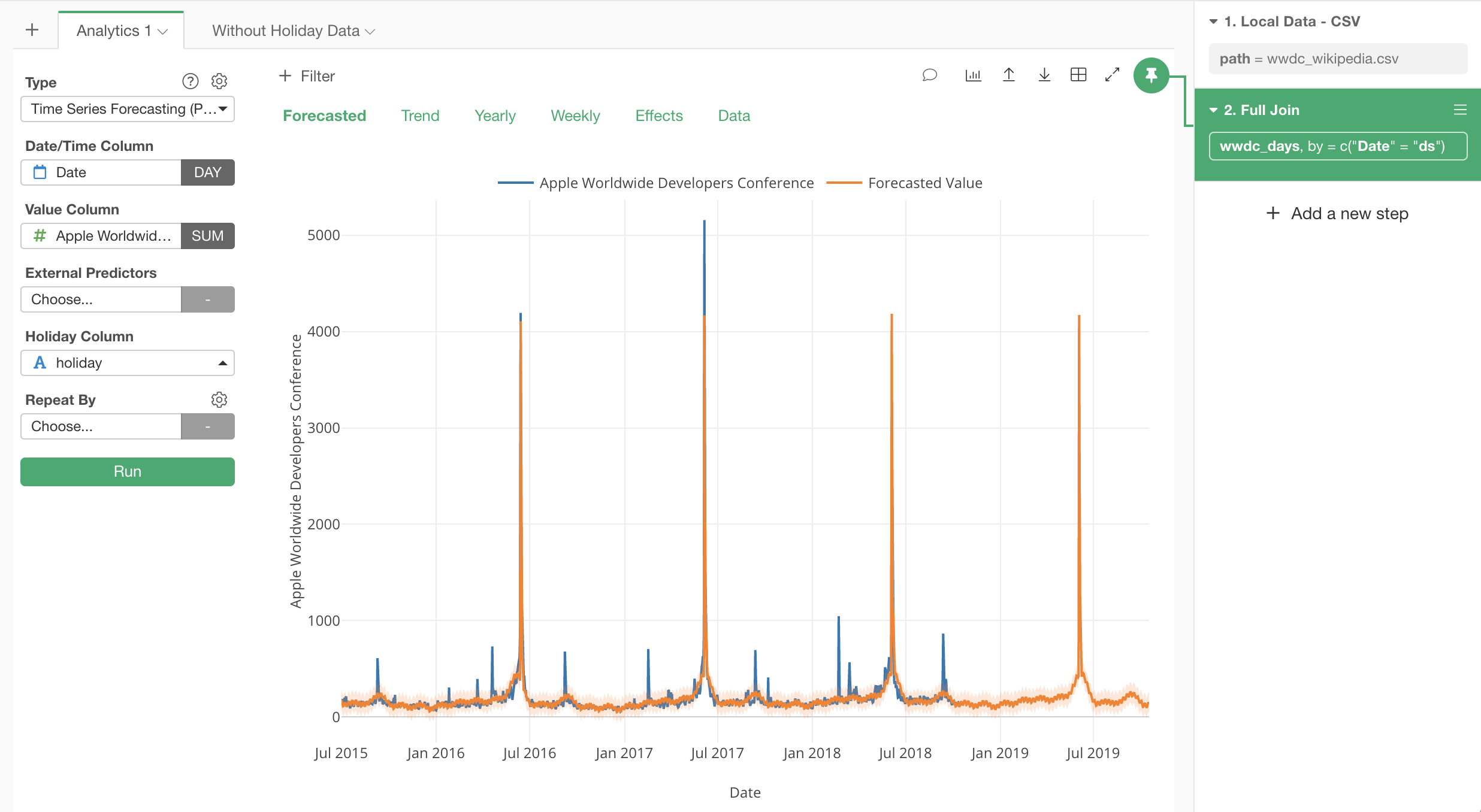This screenshot has height=812, width=1481.
Task: Open Type settings gear icon
Action: [219, 81]
